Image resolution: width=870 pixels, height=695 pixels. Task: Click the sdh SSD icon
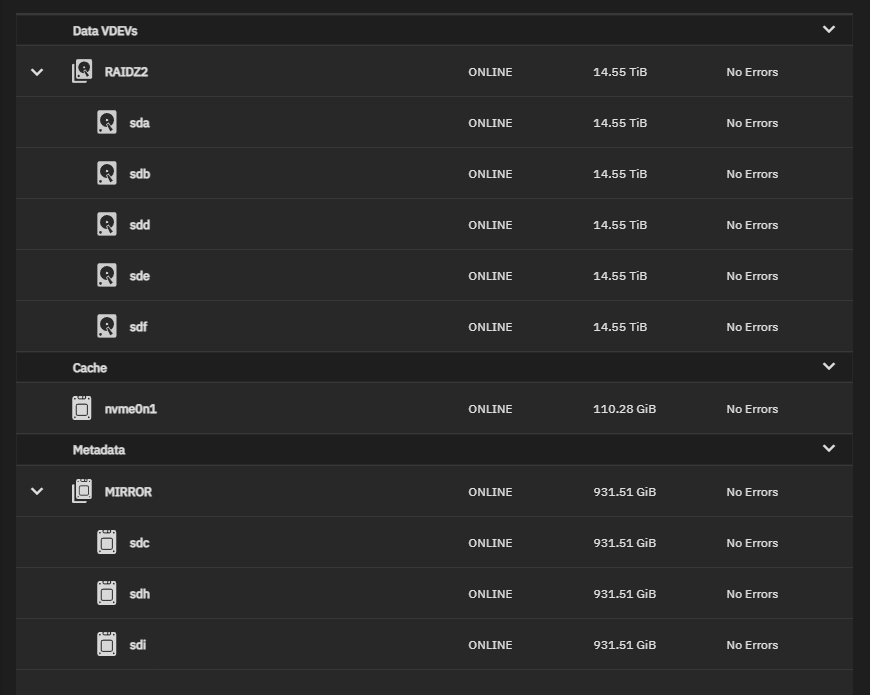coord(107,593)
